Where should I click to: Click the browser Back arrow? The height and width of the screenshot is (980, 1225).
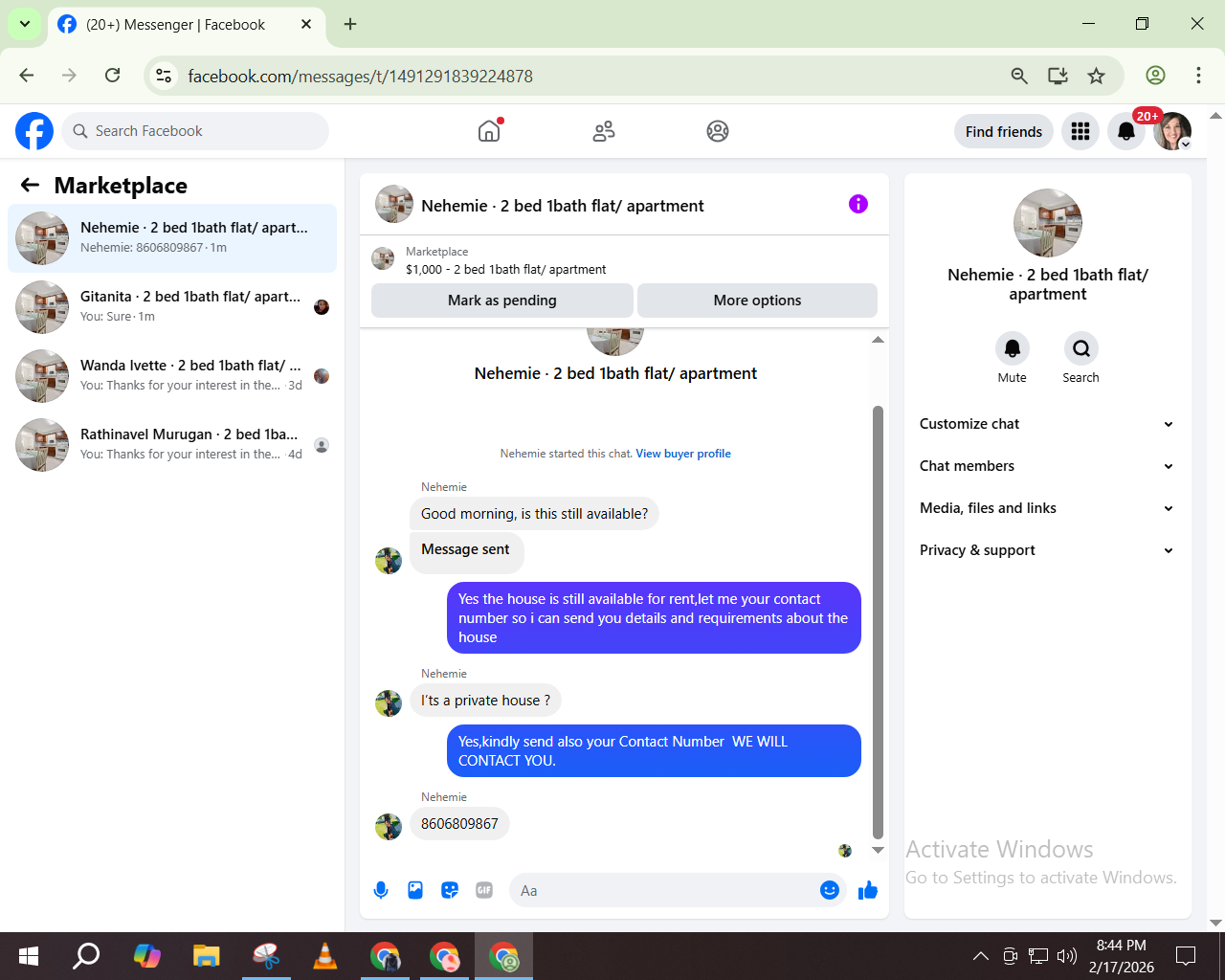click(27, 76)
